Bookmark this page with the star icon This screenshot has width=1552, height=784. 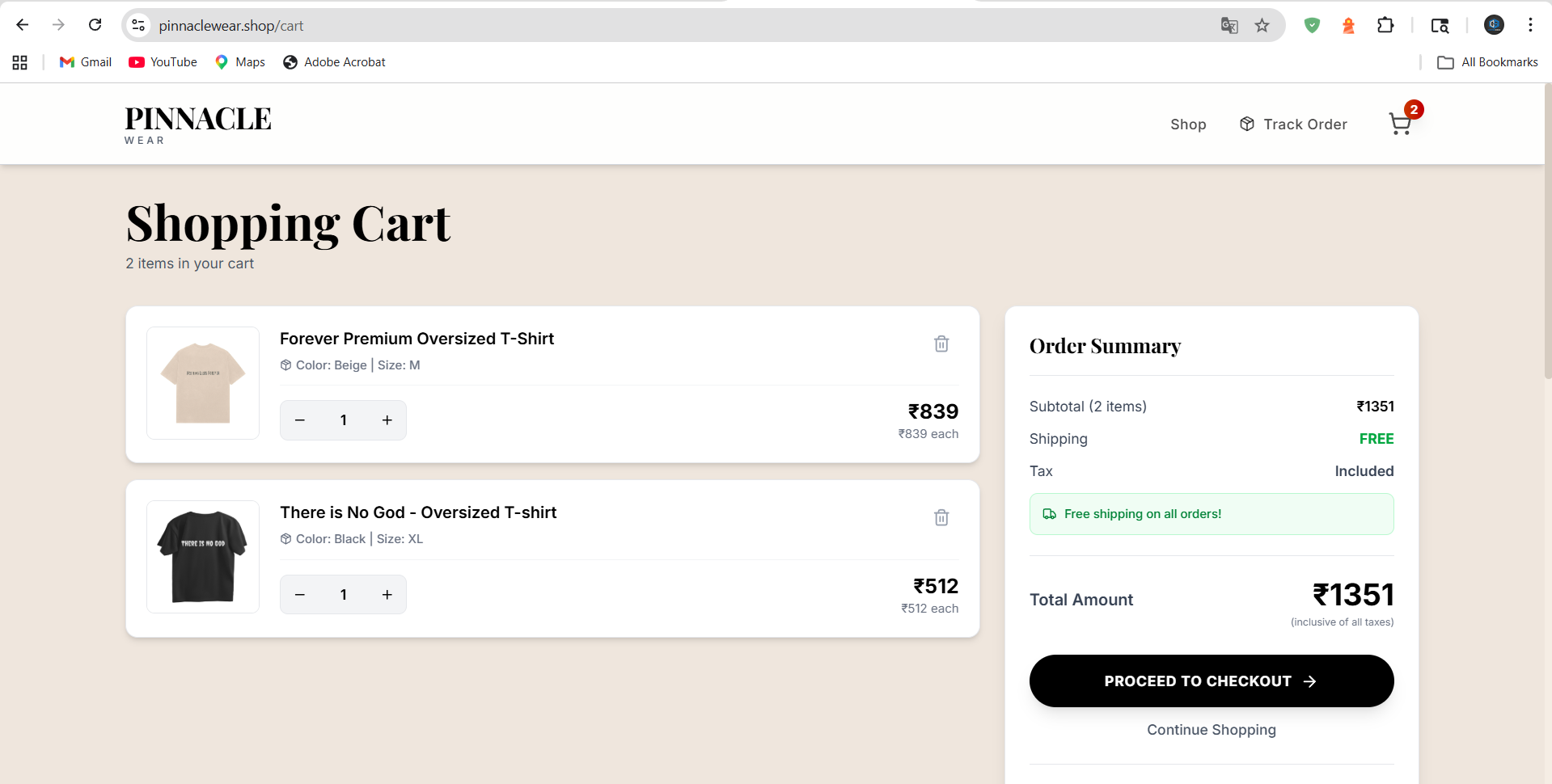(1262, 25)
